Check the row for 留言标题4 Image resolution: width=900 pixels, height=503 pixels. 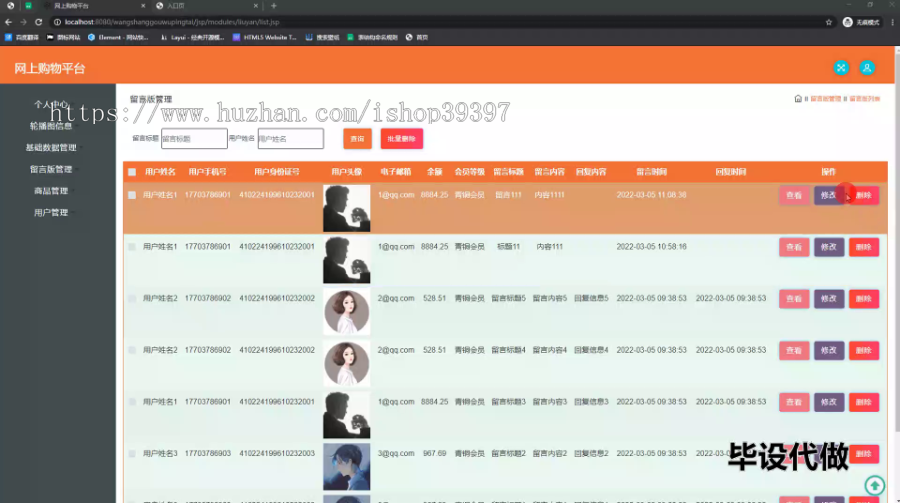pyautogui.click(x=132, y=350)
